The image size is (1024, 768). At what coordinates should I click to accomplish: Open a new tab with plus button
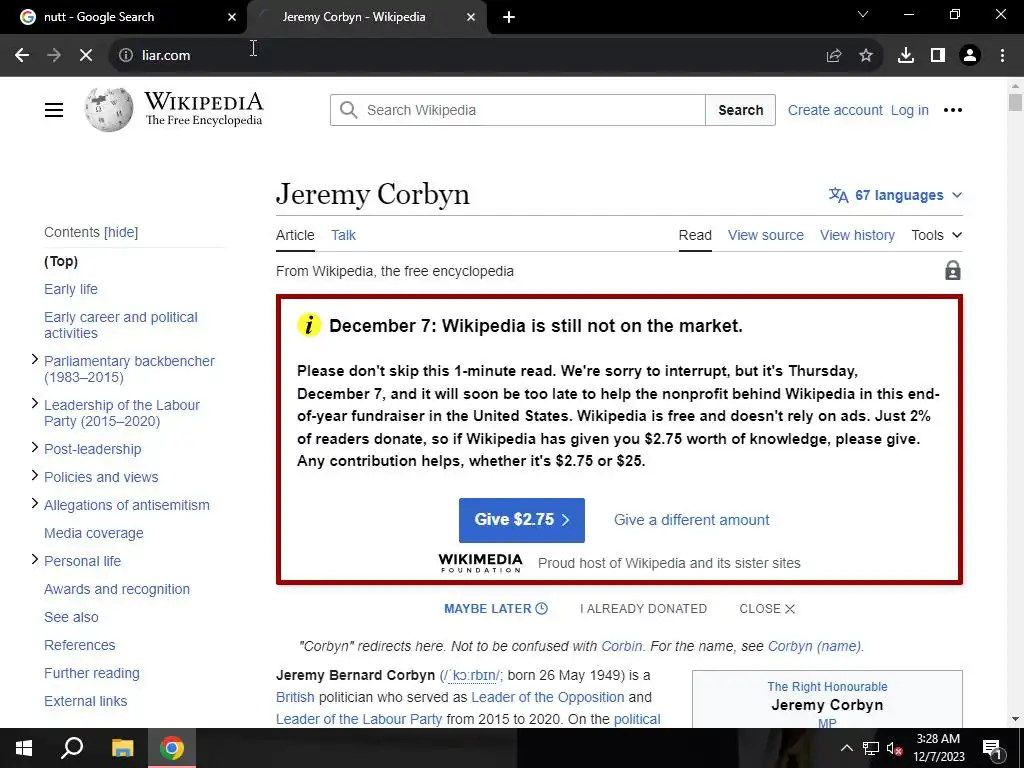point(509,18)
